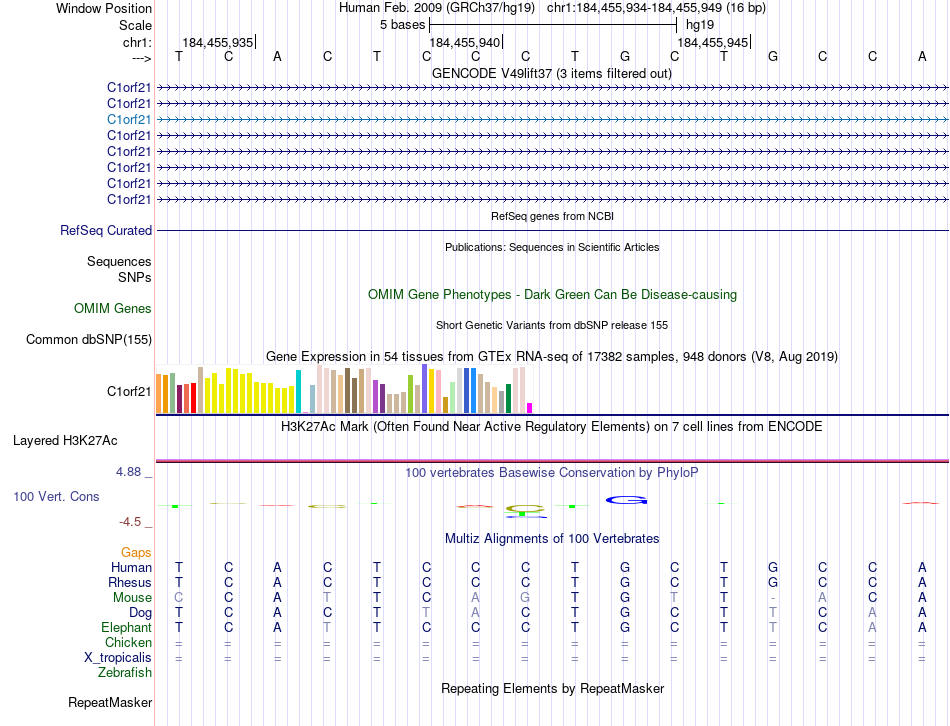Open Multiz Alignments of 100 Vertebrates title
950x726 pixels.
(x=552, y=539)
